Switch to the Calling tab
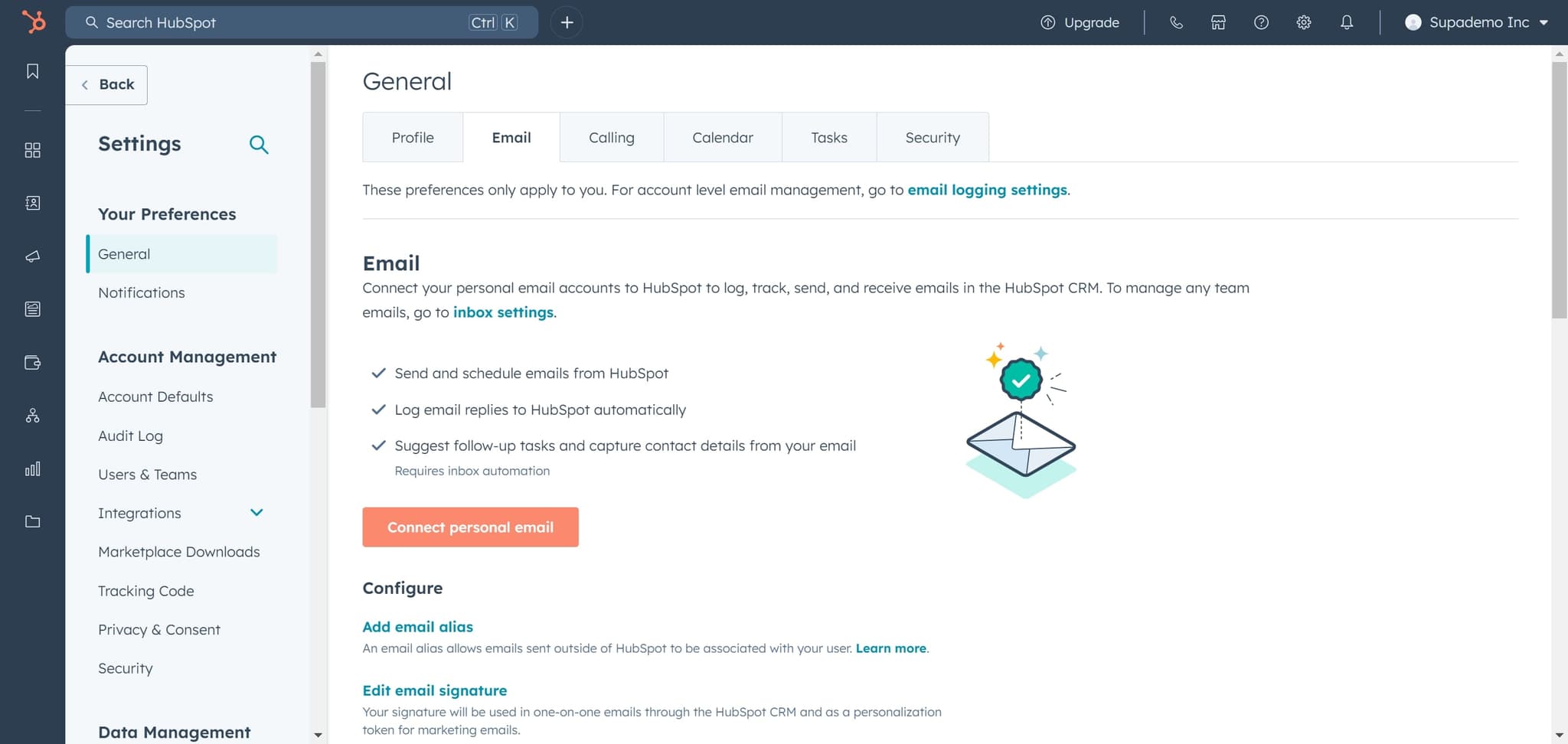This screenshot has width=1568, height=744. point(611,137)
